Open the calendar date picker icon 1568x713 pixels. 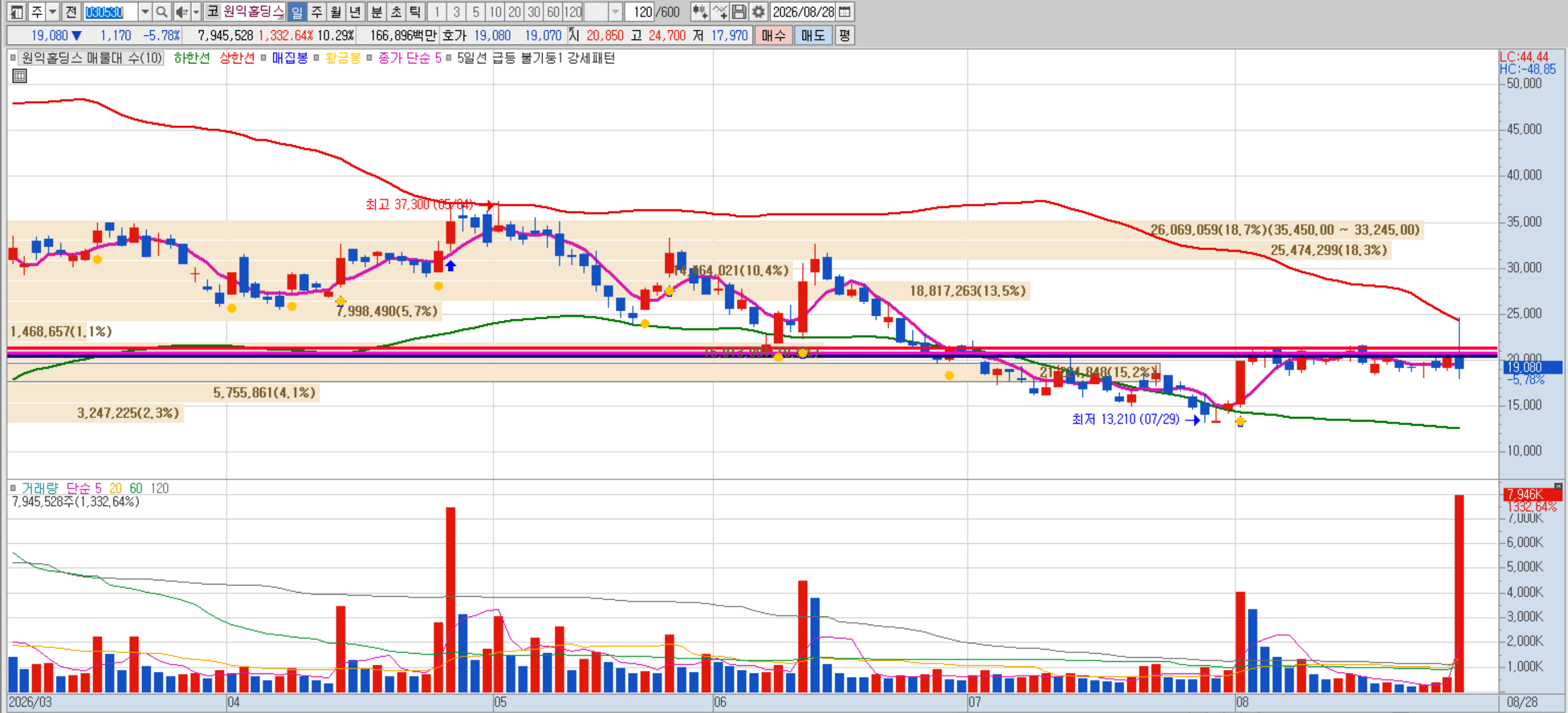845,12
